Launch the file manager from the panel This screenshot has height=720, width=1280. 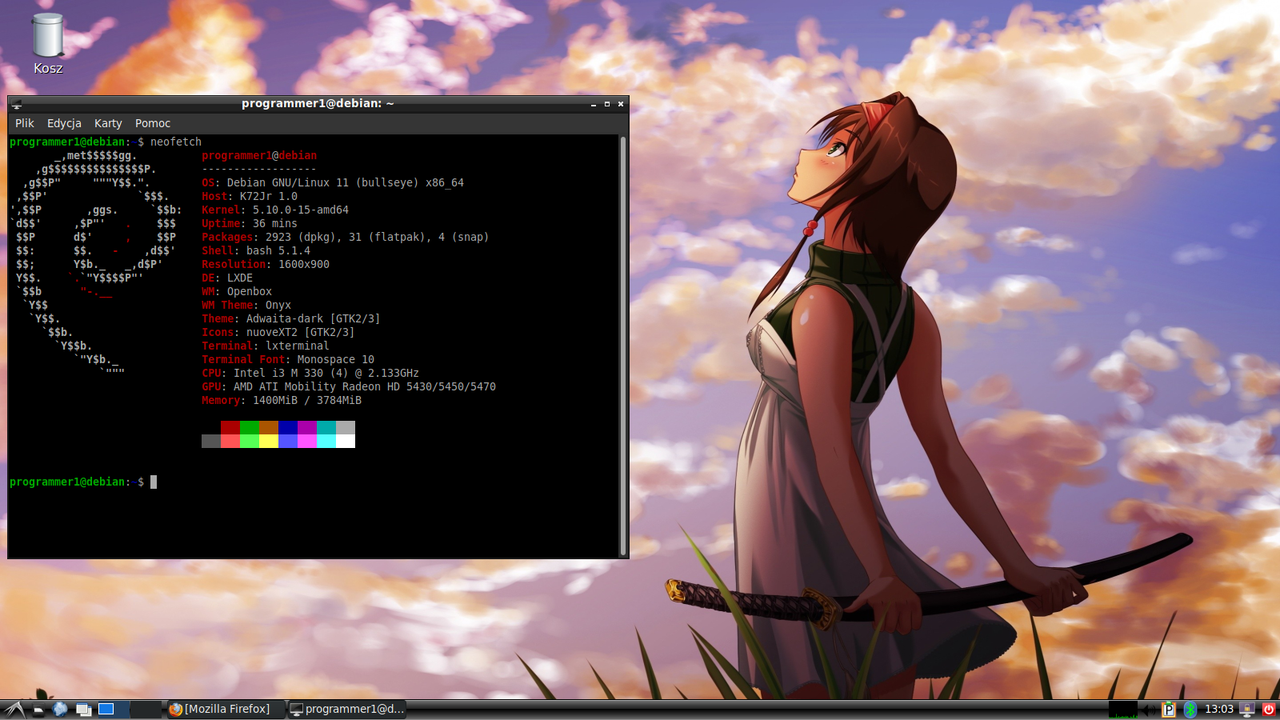point(39,710)
